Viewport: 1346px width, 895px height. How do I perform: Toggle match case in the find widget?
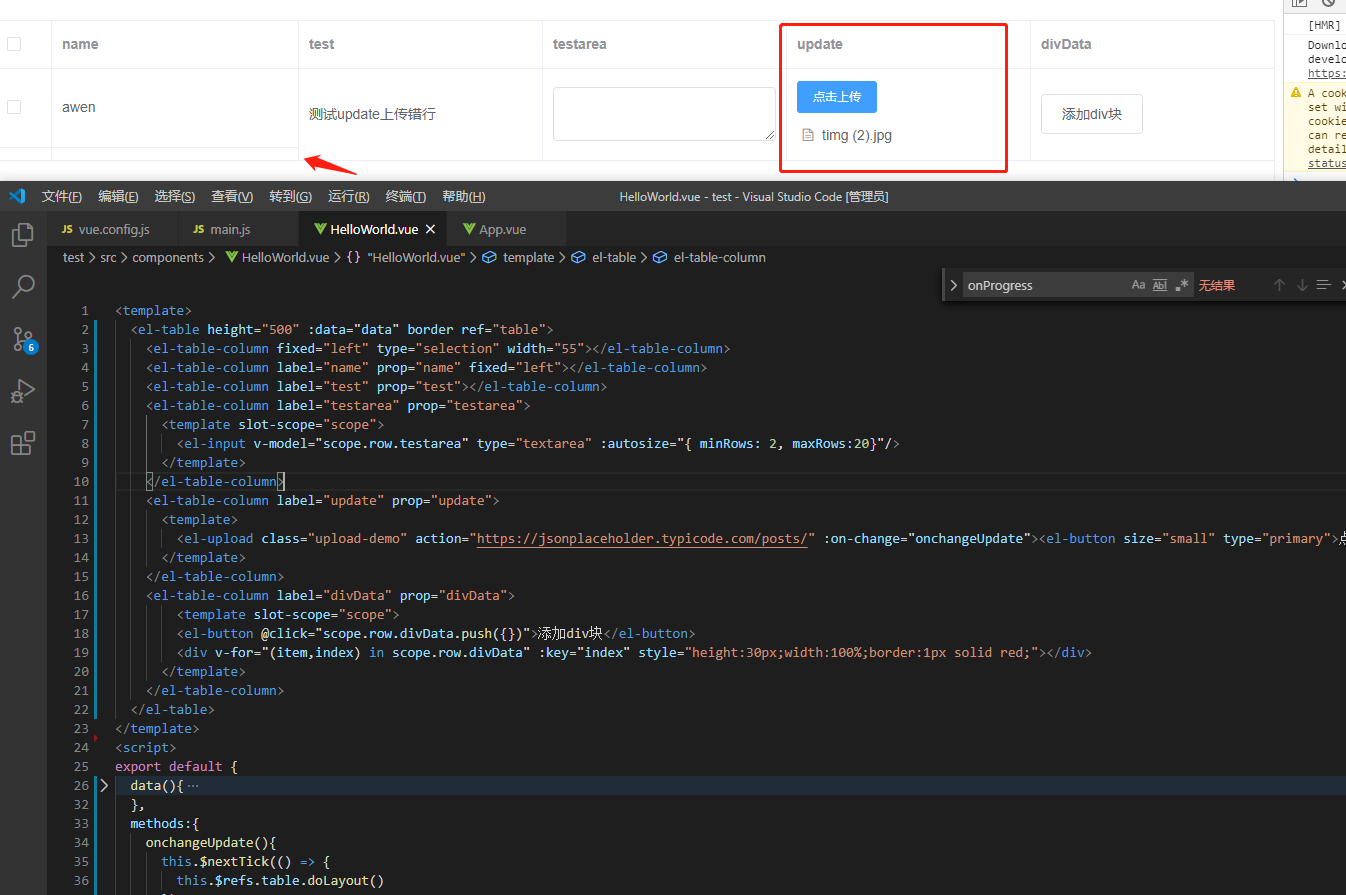1138,285
